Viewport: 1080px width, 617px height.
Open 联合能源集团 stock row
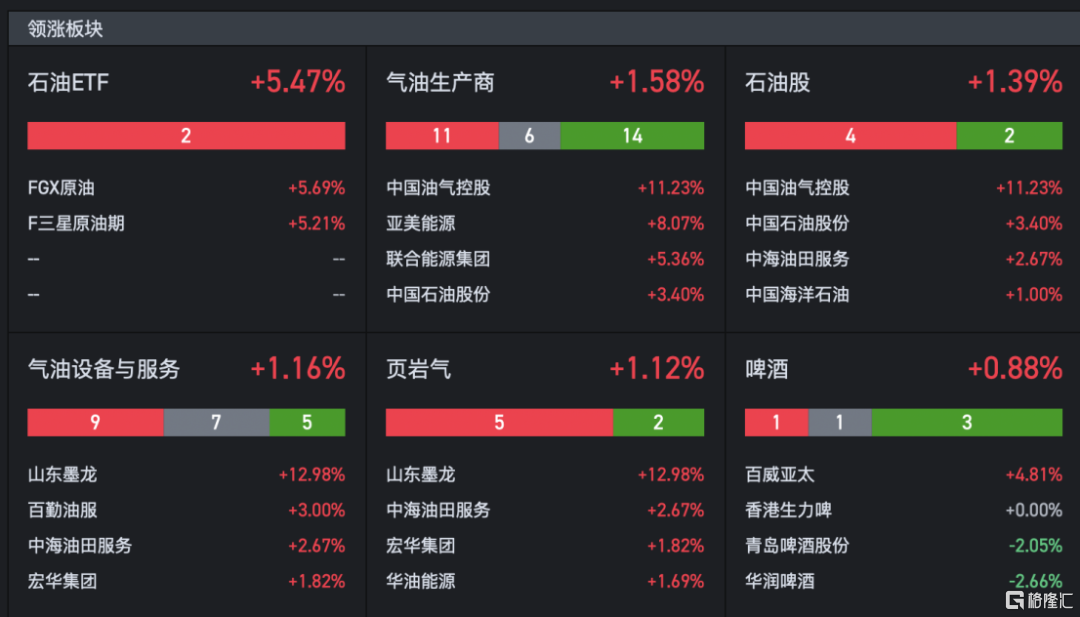tap(545, 260)
